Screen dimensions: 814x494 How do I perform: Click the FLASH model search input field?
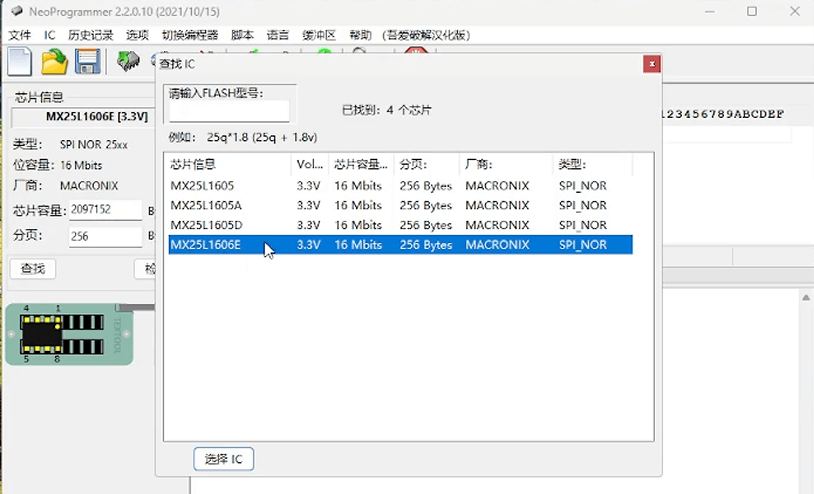229,111
